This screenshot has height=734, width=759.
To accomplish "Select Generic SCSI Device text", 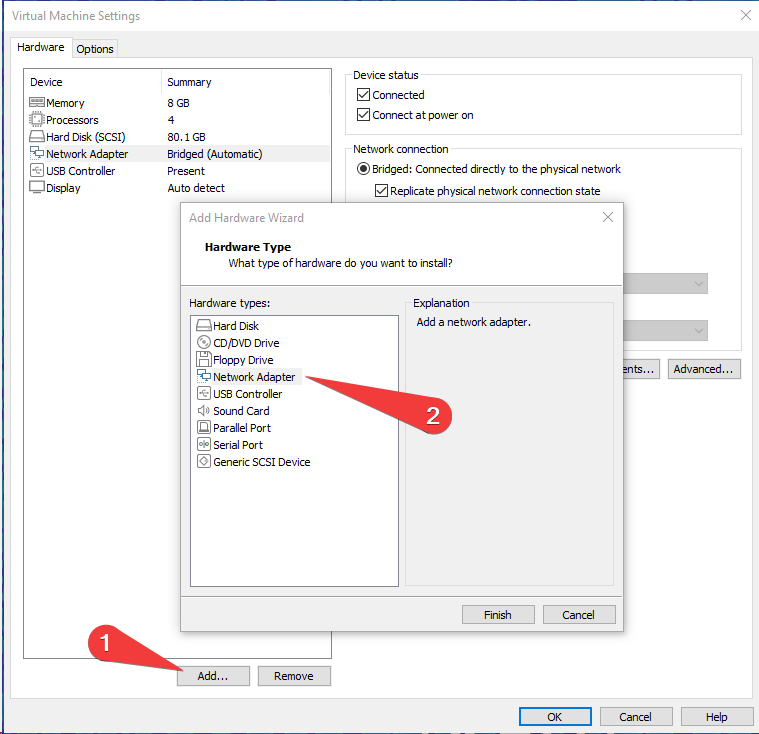I will (x=261, y=462).
